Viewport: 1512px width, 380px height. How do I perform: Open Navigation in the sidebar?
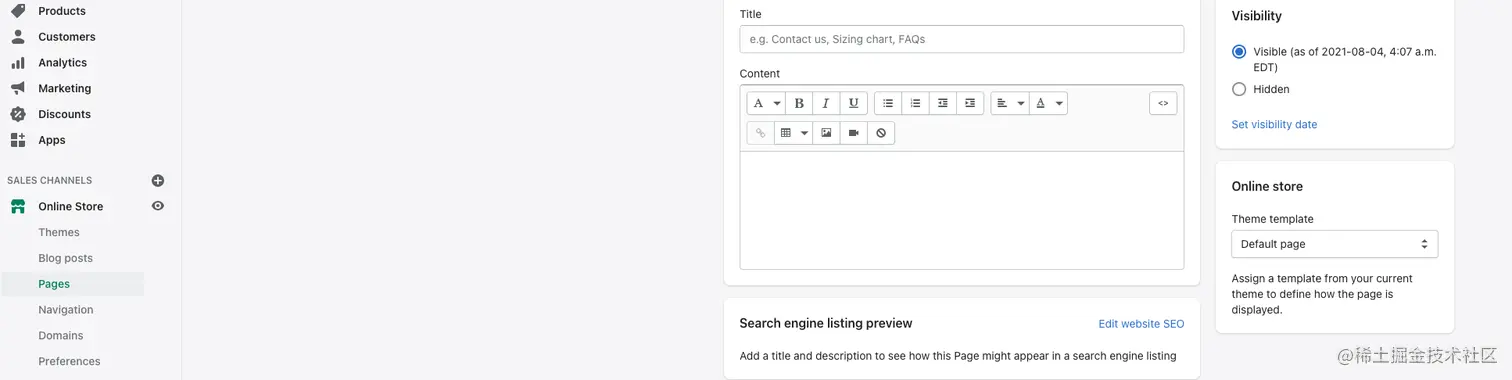[x=66, y=310]
